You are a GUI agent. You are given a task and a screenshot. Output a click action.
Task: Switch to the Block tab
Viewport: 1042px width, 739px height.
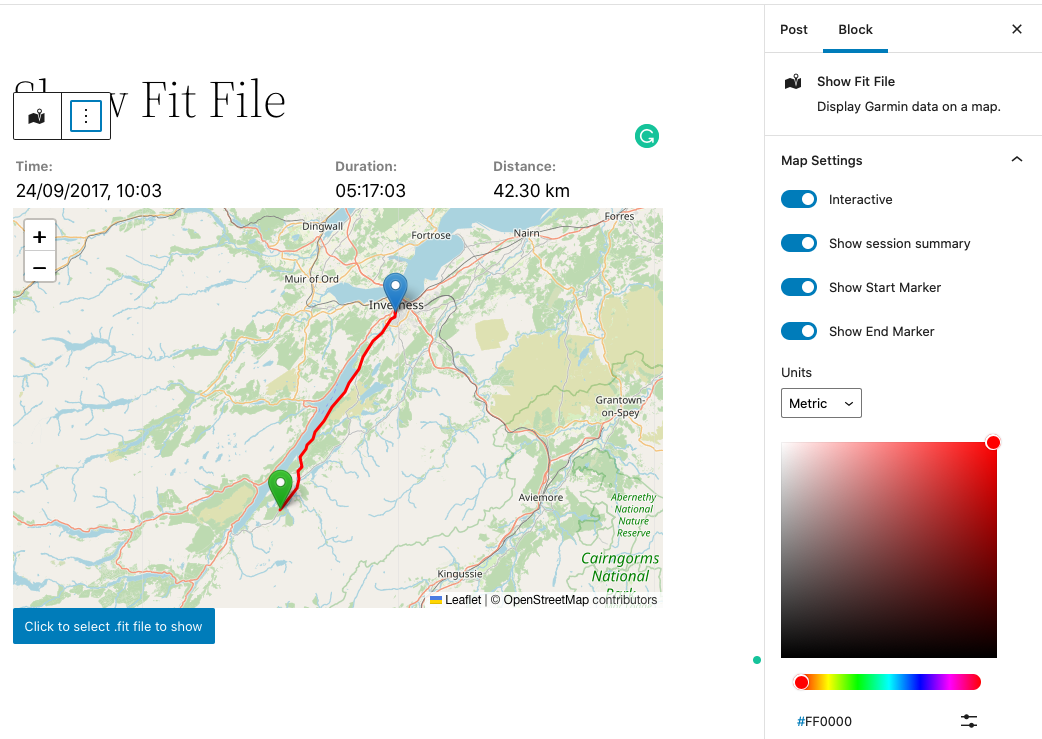tap(855, 29)
